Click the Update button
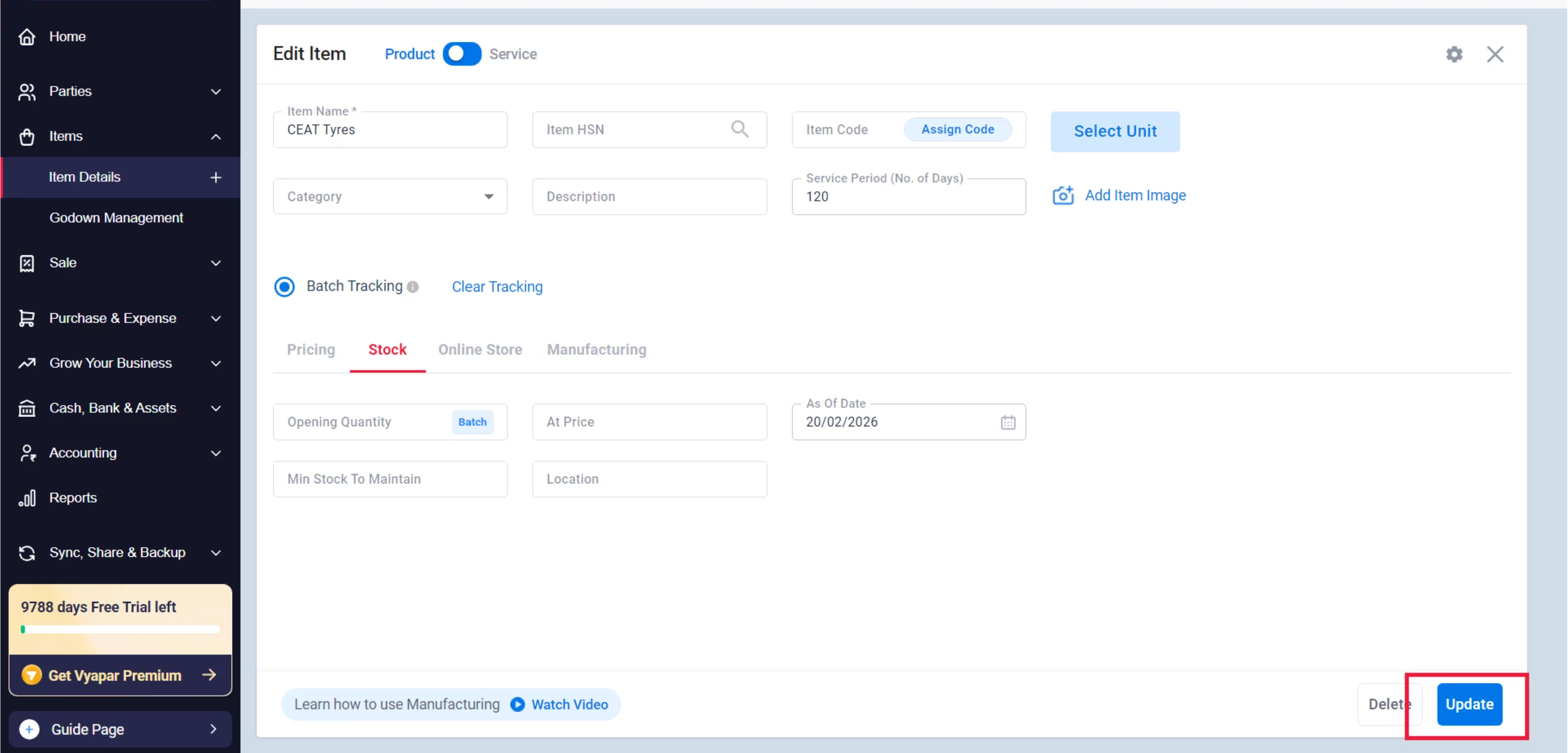Image resolution: width=1568 pixels, height=753 pixels. point(1469,704)
